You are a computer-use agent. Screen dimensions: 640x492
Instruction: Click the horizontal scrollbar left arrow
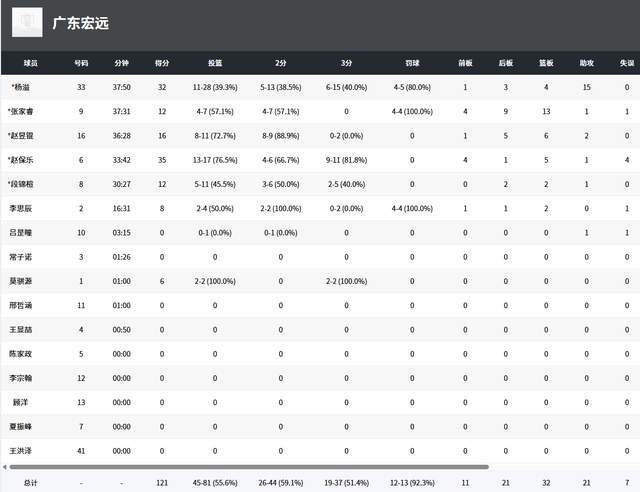[4, 466]
